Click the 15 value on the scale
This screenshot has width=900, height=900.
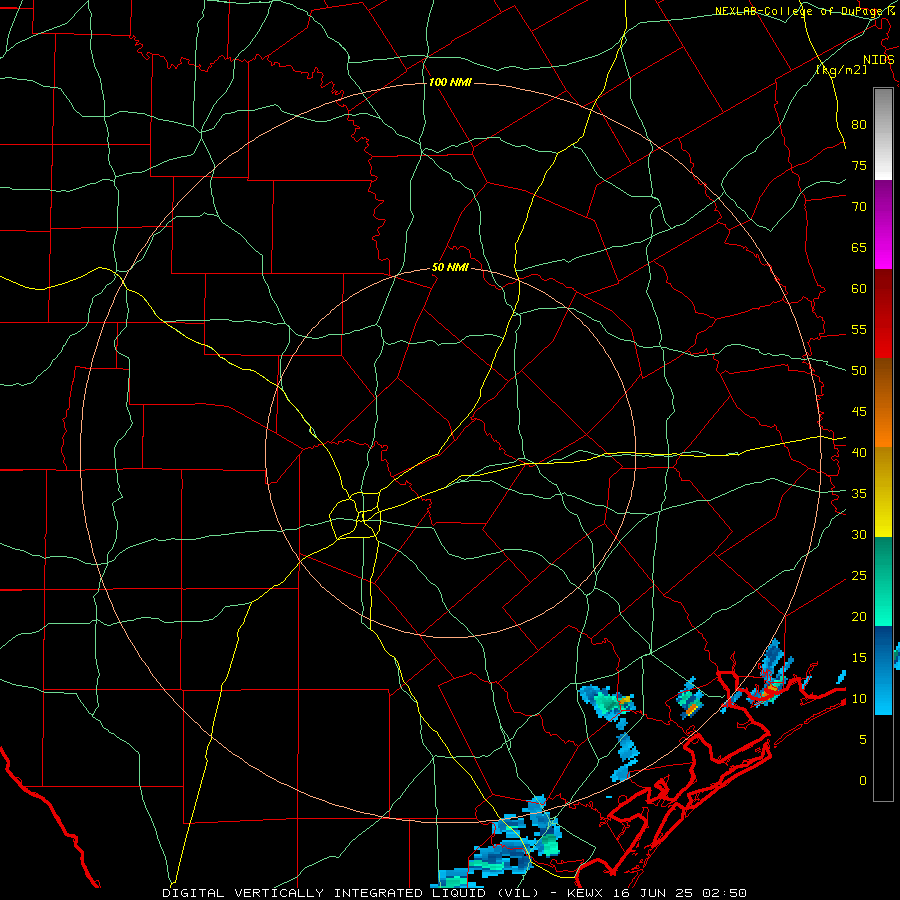point(859,658)
